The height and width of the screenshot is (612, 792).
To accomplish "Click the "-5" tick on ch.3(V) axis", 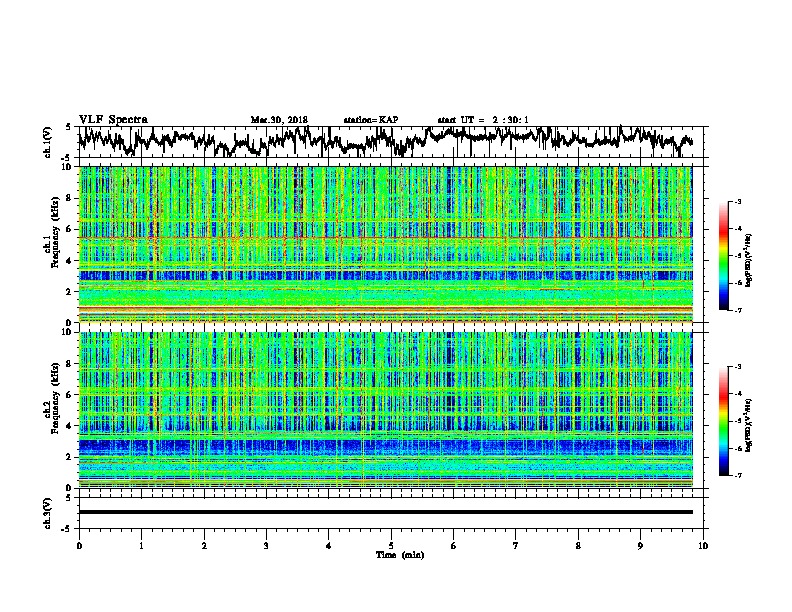I will click(66, 529).
